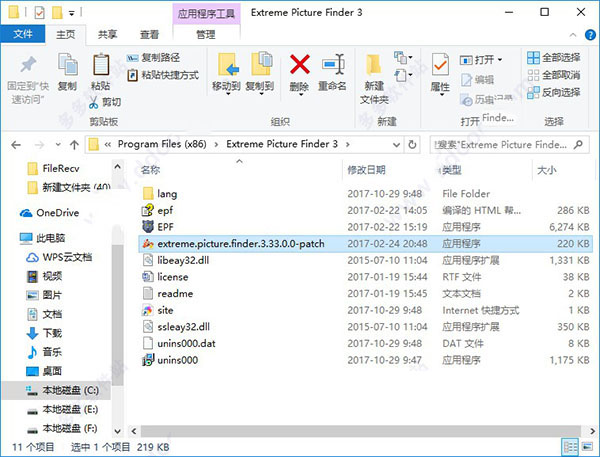600x457 pixels.
Task: Sort by the Type column header
Action: click(452, 170)
